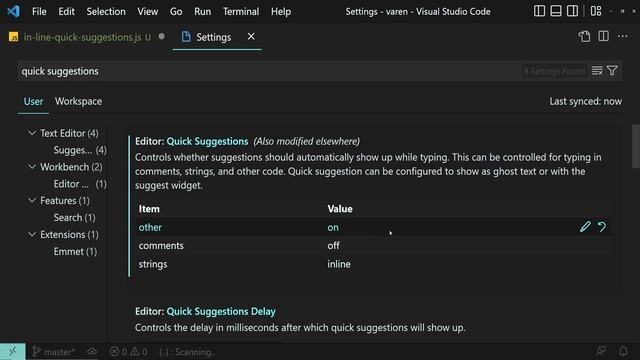Image resolution: width=640 pixels, height=360 pixels.
Task: Toggle secondary side bar layout icon
Action: 572,11
